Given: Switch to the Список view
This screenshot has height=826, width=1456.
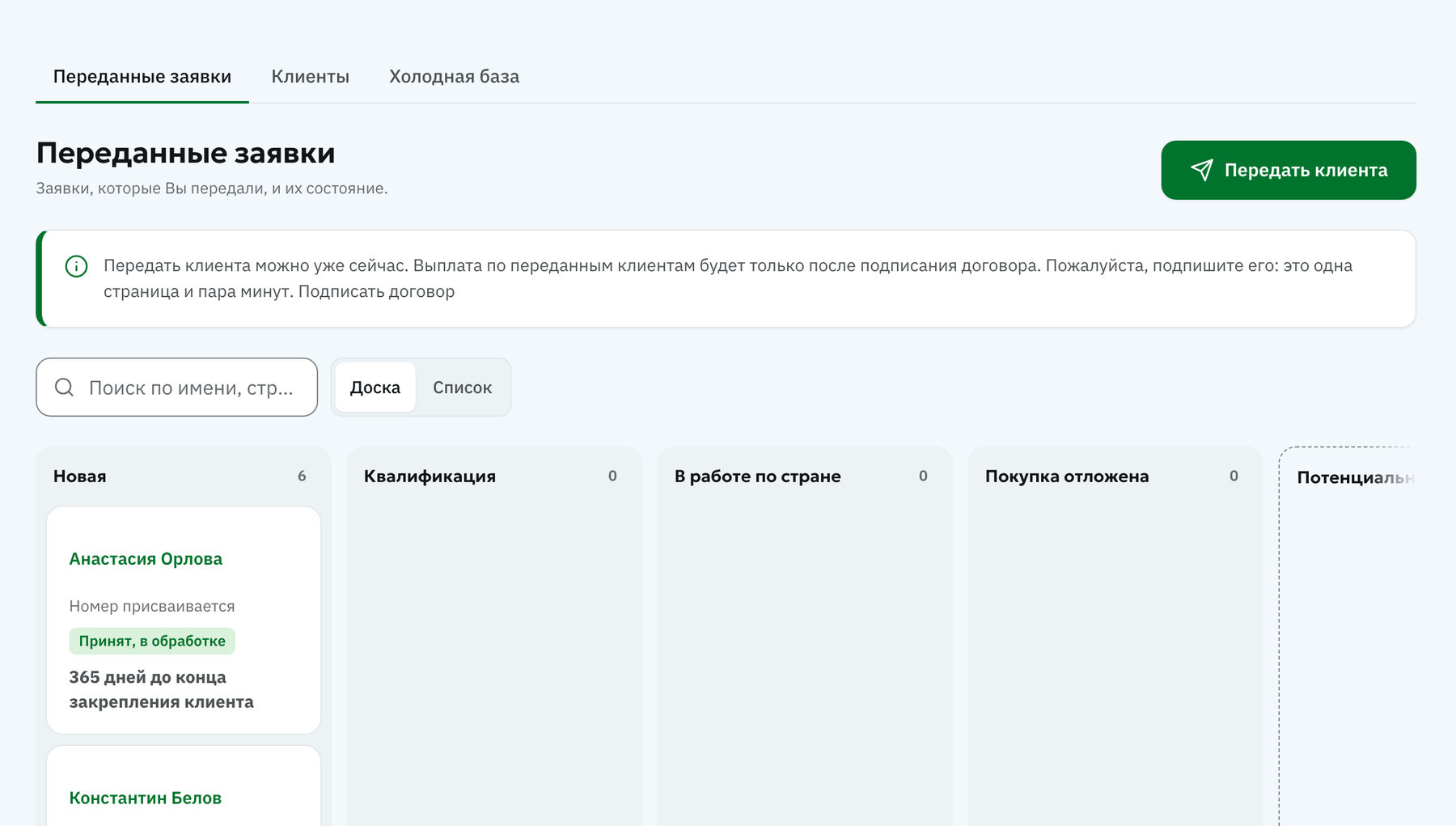Looking at the screenshot, I should pos(463,388).
